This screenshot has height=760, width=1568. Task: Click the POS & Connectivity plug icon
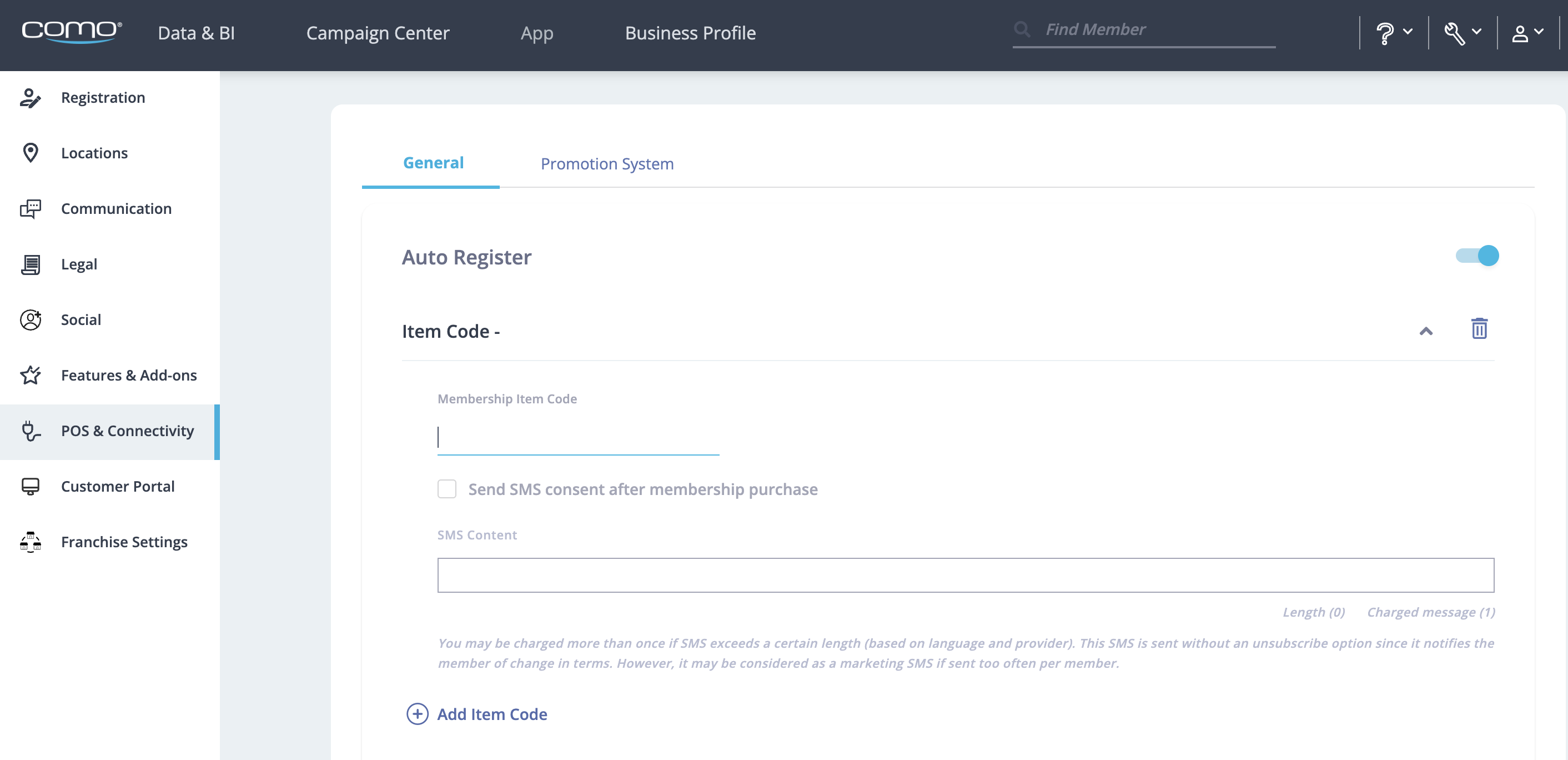[31, 431]
